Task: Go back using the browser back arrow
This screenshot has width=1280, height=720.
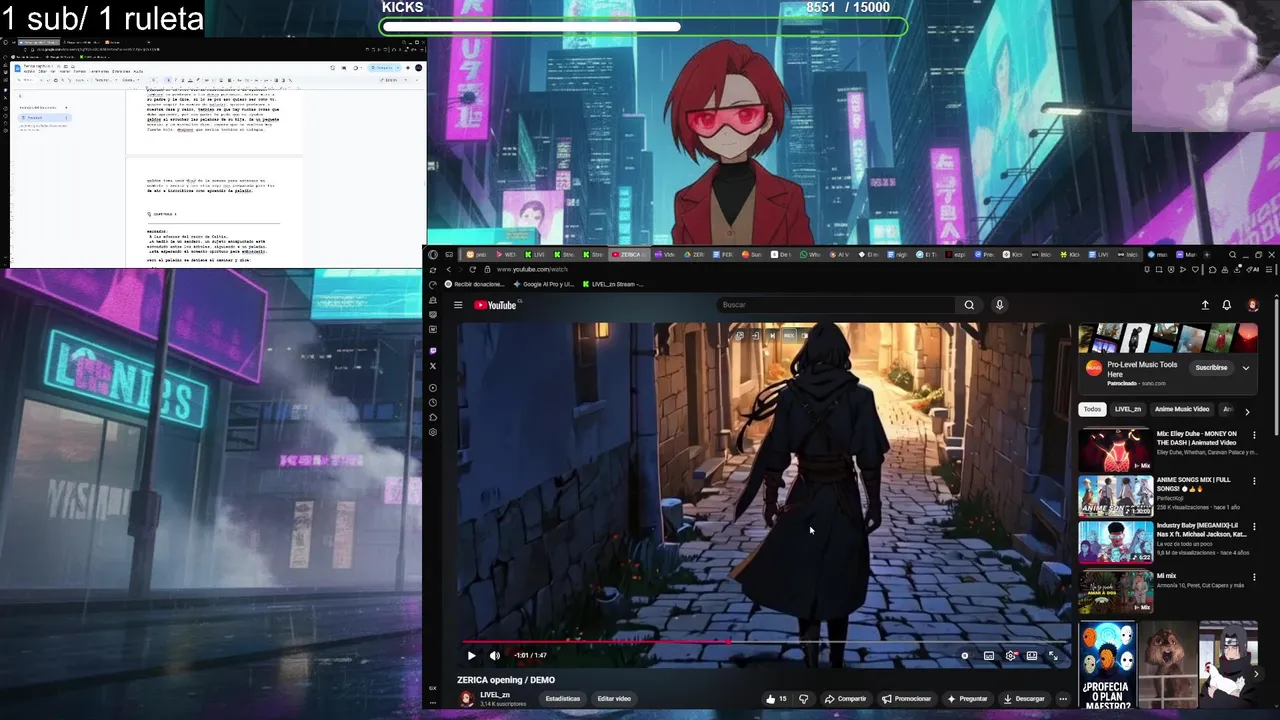Action: coord(448,269)
